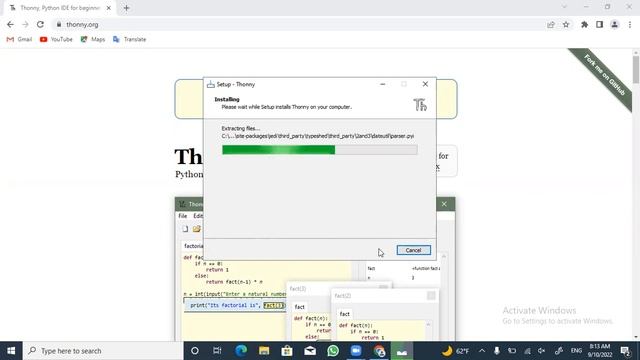Click microphone icon in system tray
This screenshot has width=640, height=360.
[497, 351]
